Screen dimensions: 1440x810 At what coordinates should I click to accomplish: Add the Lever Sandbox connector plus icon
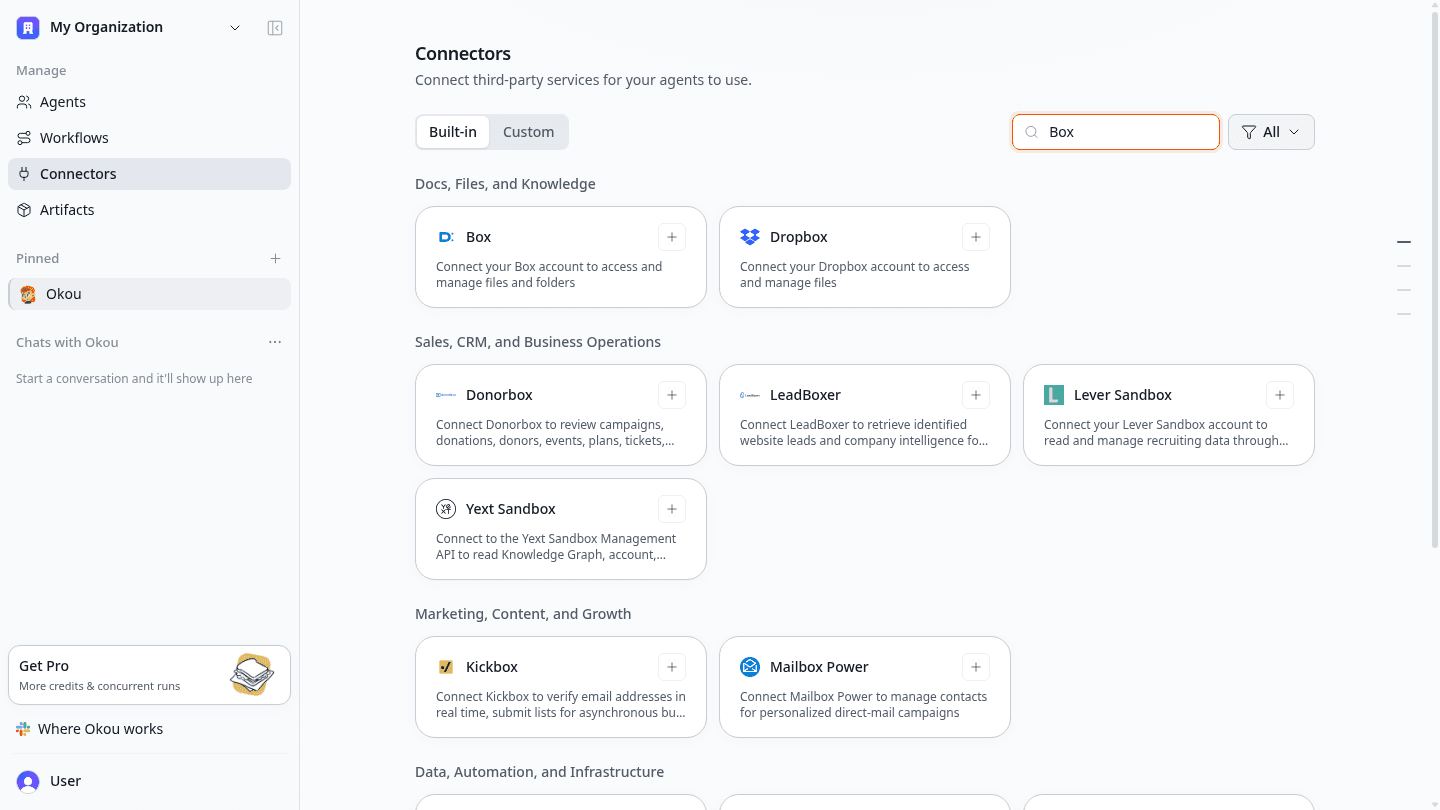click(1280, 395)
